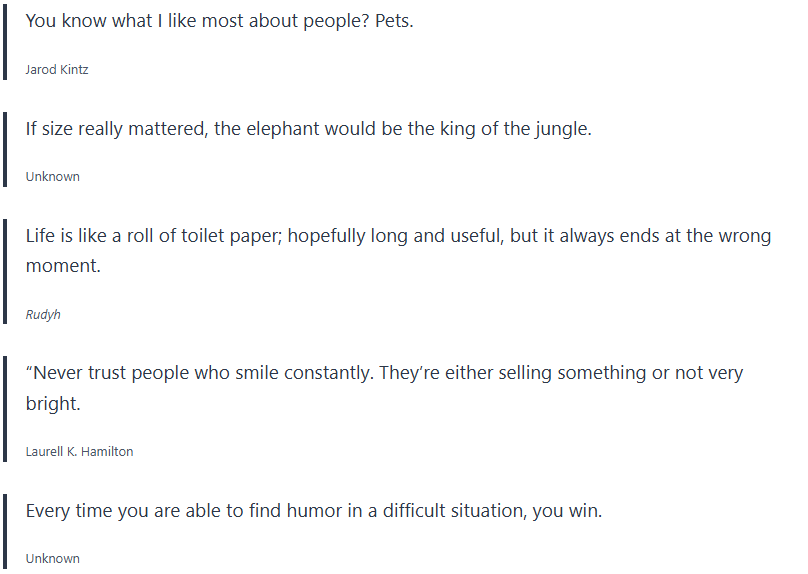Image resolution: width=808 pixels, height=574 pixels.
Task: Click the vertical bar beside the pets quote
Action: point(6,44)
